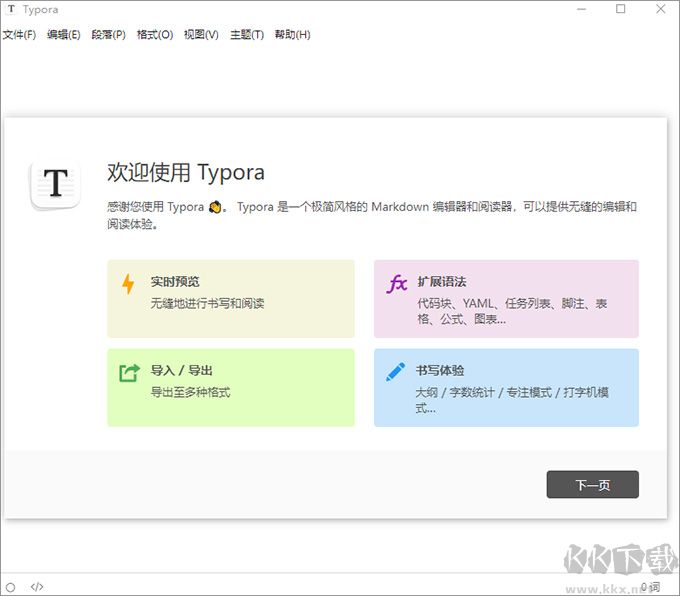Image resolution: width=680 pixels, height=596 pixels.
Task: Open the 主题(T) menu
Action: pos(247,35)
